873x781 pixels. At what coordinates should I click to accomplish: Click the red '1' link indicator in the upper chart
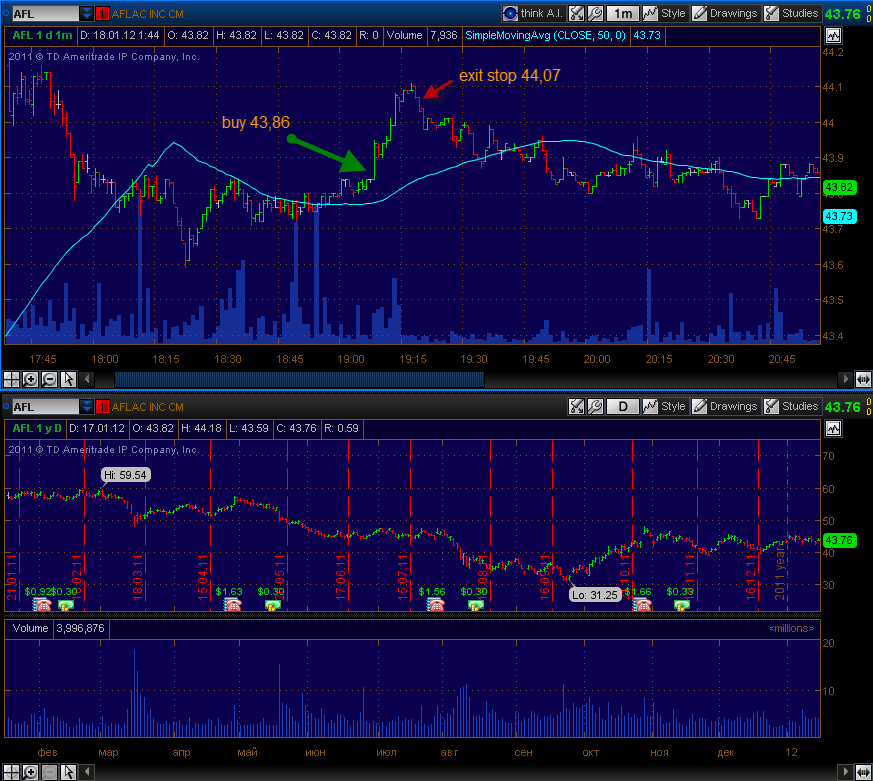102,14
